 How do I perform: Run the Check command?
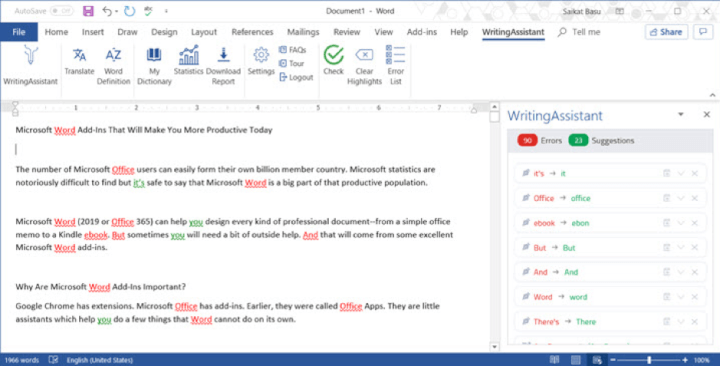click(333, 61)
